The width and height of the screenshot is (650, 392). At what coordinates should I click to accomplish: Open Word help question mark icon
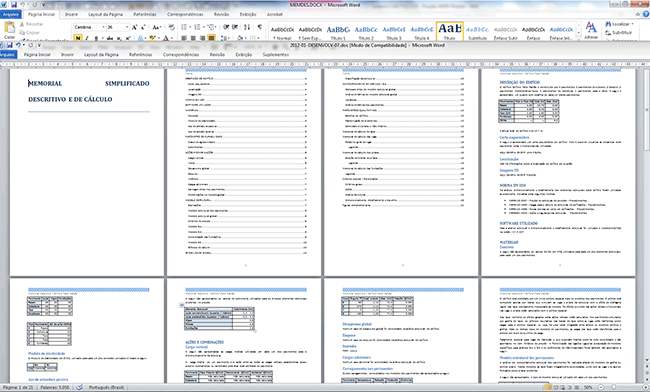point(646,14)
